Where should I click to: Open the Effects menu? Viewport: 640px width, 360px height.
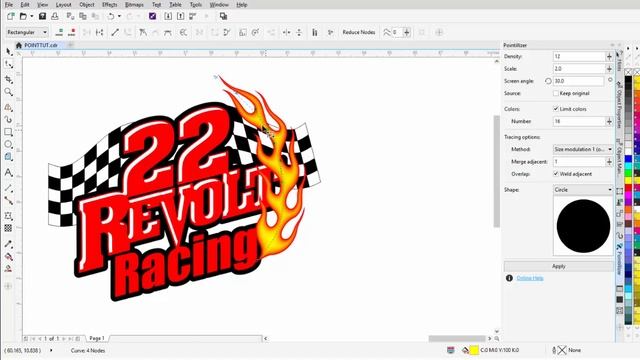tap(109, 4)
